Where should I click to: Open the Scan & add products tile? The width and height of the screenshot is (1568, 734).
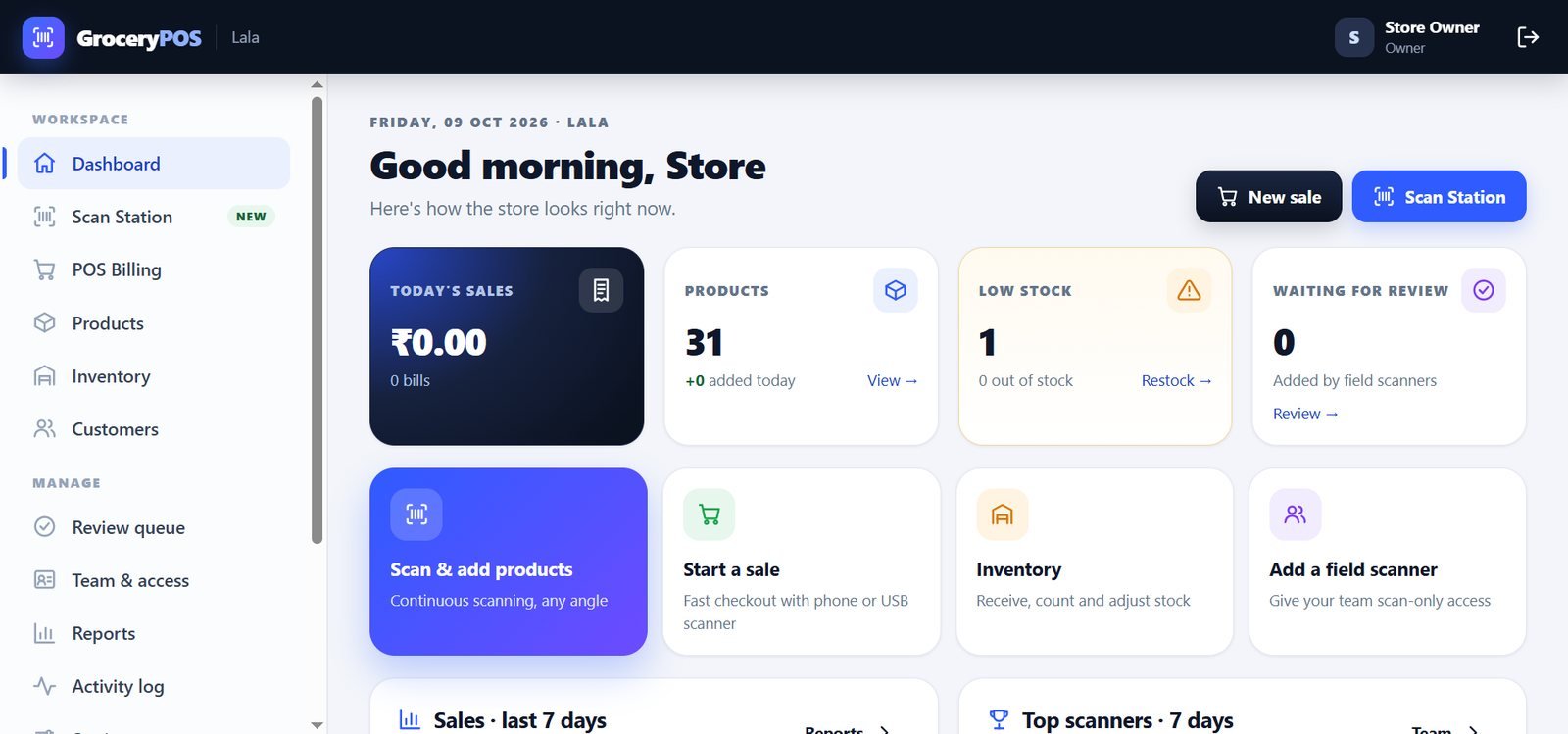pos(509,562)
